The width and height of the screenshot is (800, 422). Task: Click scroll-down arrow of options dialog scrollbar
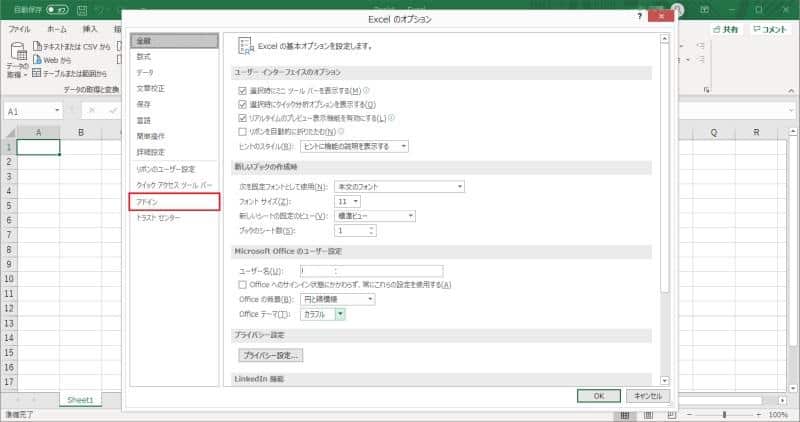coord(664,381)
